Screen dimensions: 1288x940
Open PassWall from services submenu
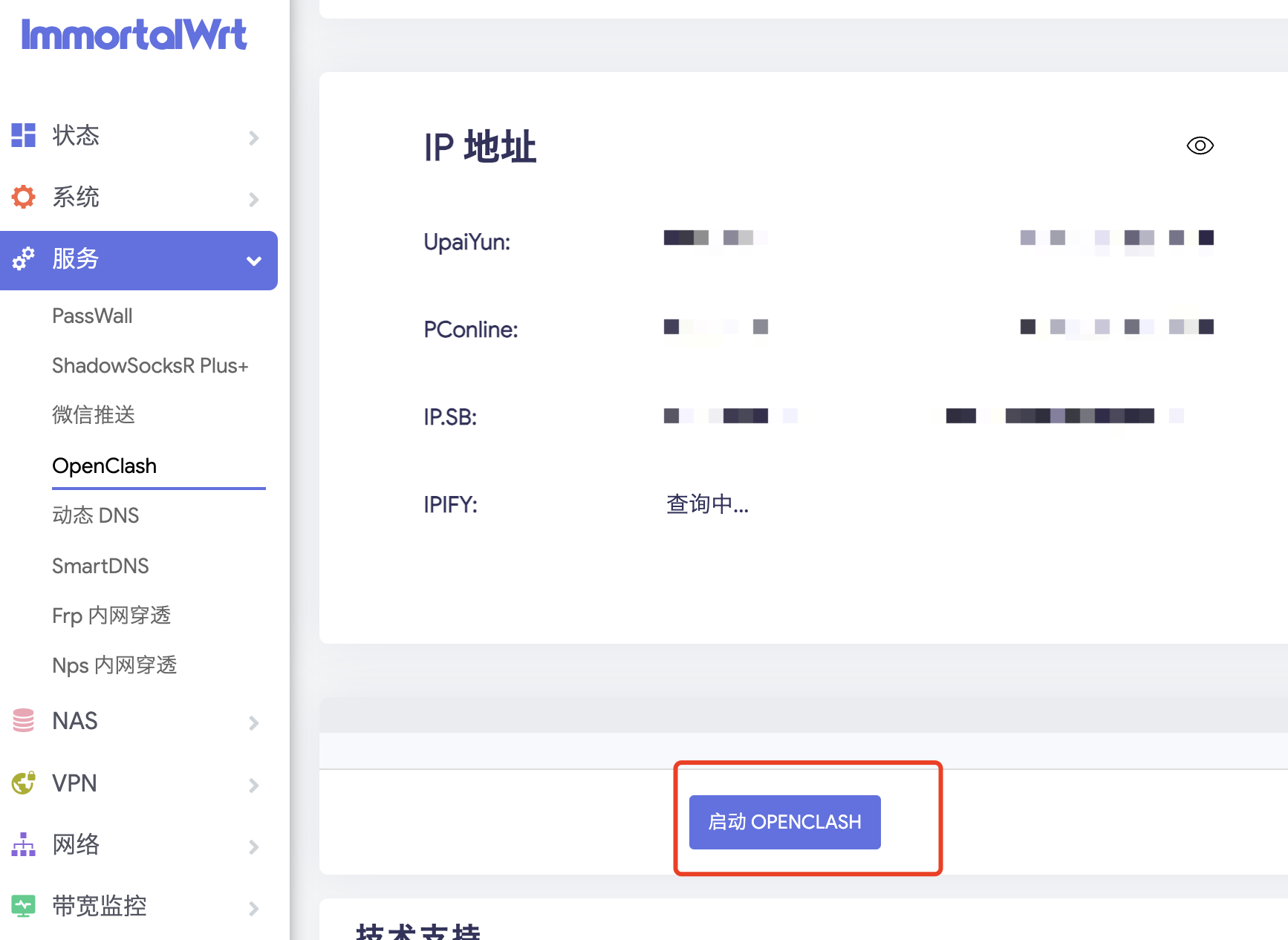click(x=92, y=316)
